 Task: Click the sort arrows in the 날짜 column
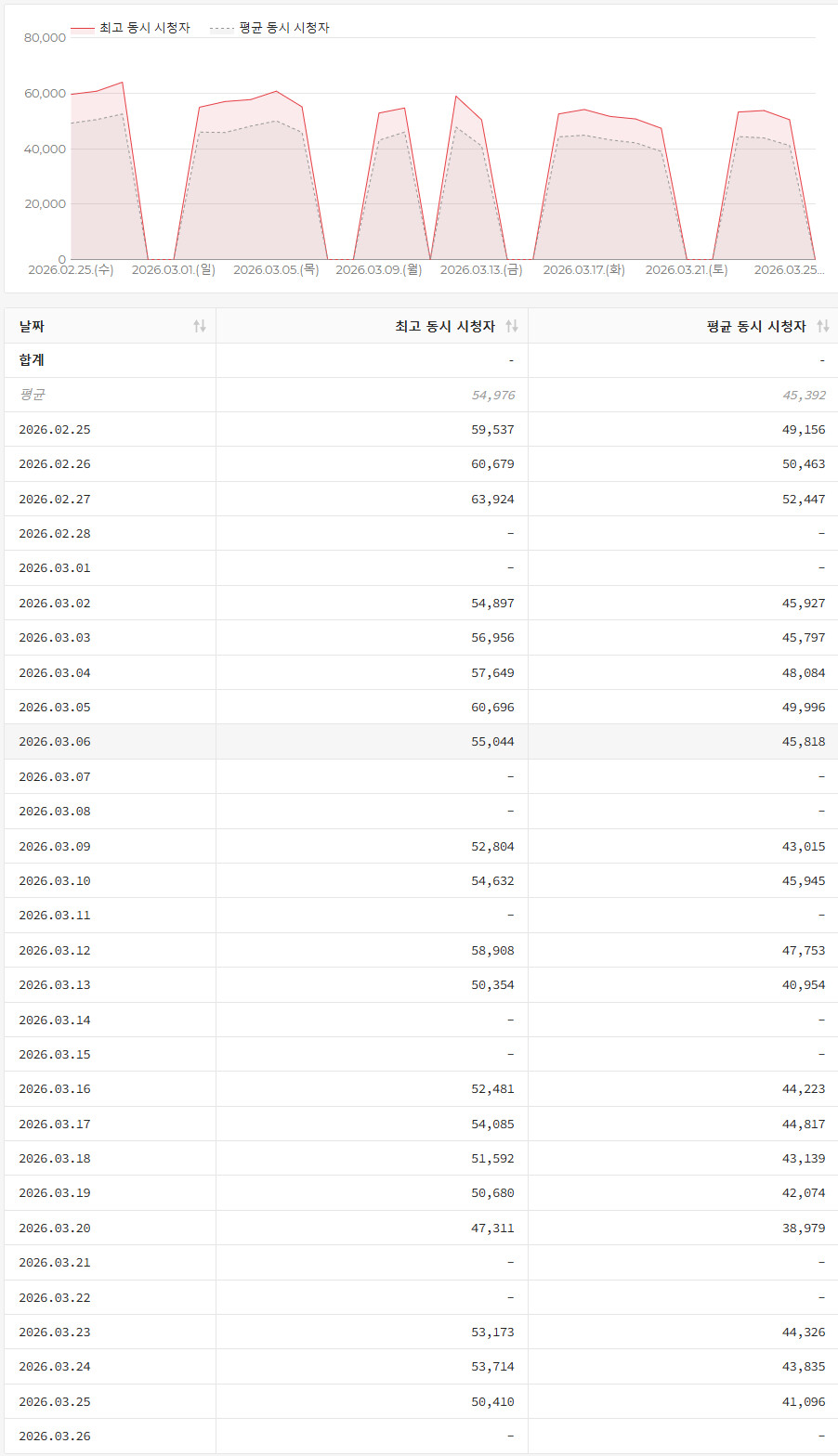(199, 326)
